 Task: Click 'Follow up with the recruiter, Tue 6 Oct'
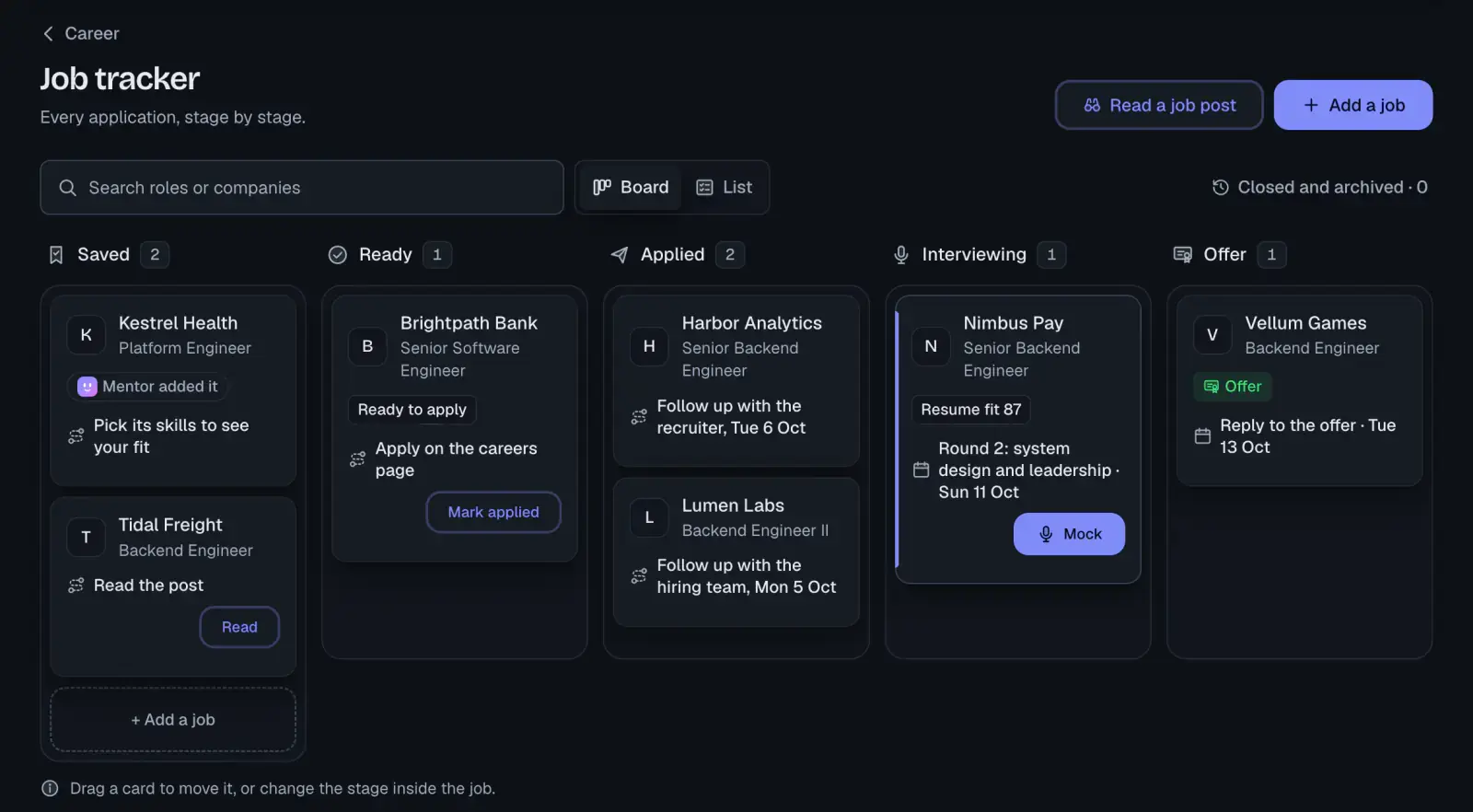(731, 417)
